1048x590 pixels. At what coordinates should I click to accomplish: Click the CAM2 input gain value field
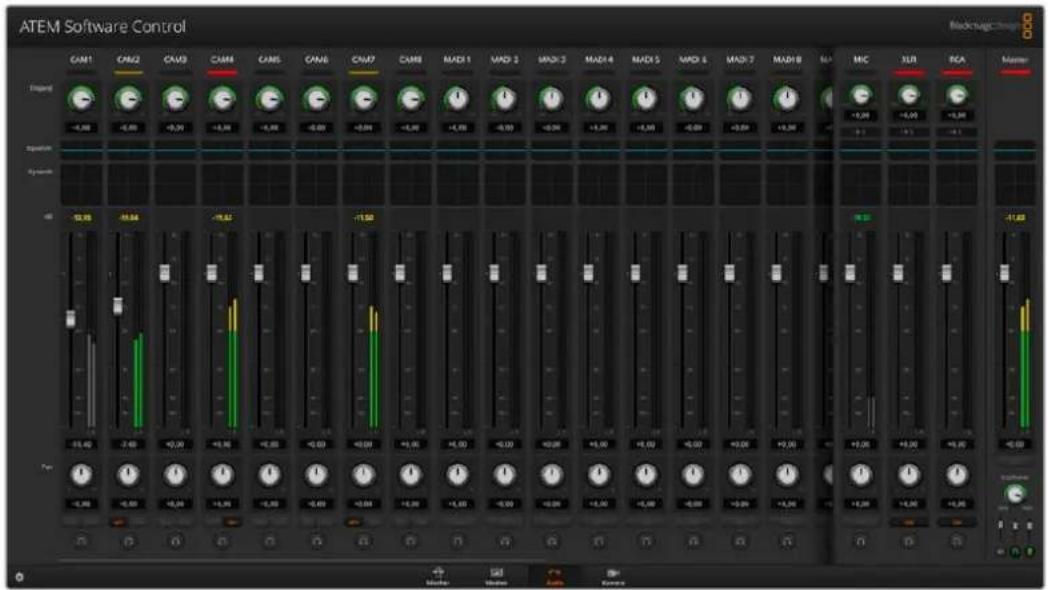tap(128, 128)
